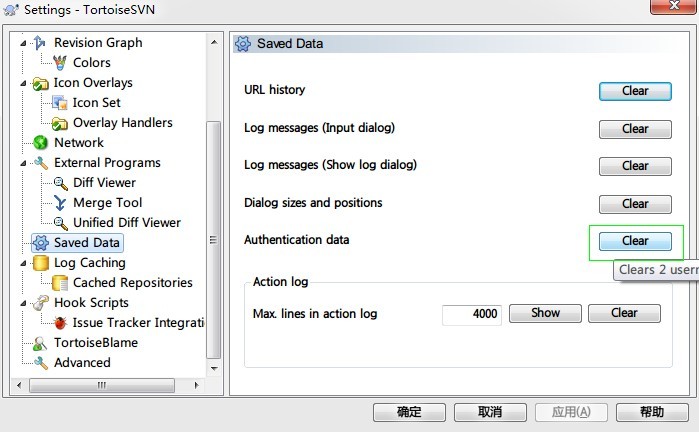Collapse the Hook Scripts tree node
This screenshot has height=432, width=699.
23,304
